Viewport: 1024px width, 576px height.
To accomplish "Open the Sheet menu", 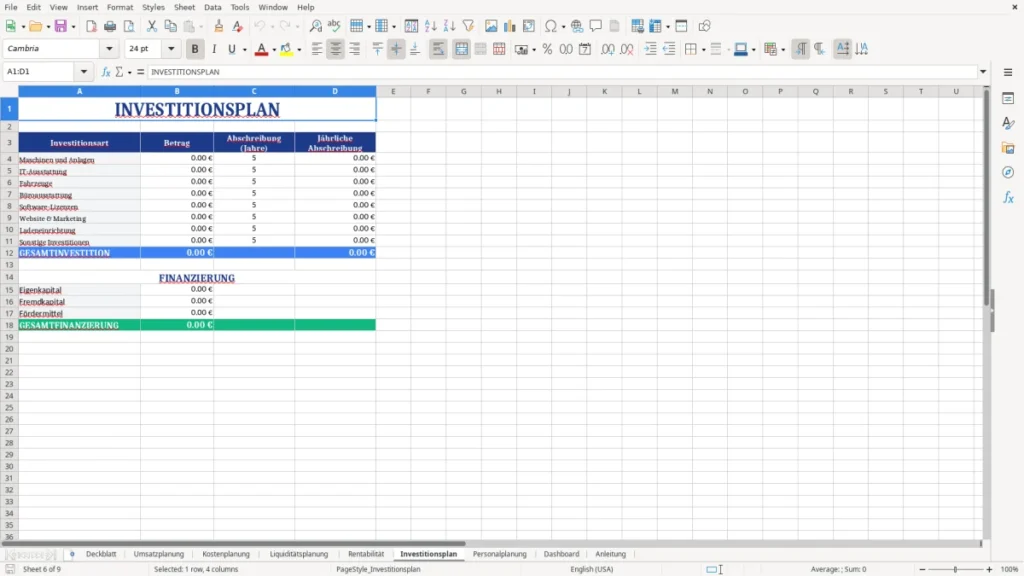I will pos(184,7).
